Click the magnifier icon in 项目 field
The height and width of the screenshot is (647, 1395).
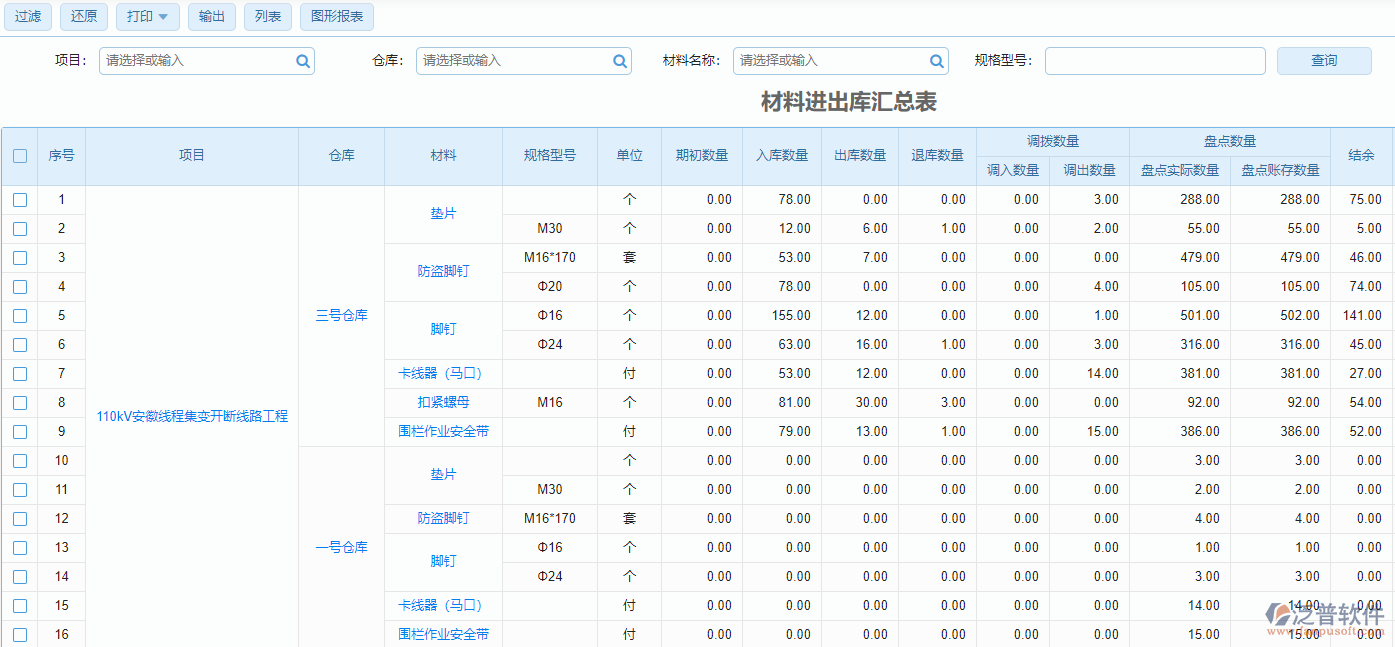302,60
